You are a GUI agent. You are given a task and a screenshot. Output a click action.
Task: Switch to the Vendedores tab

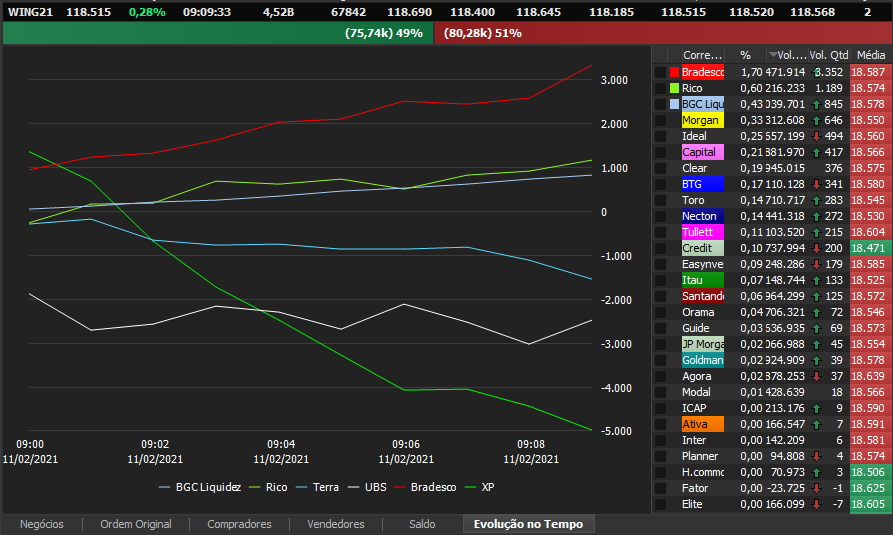[336, 524]
